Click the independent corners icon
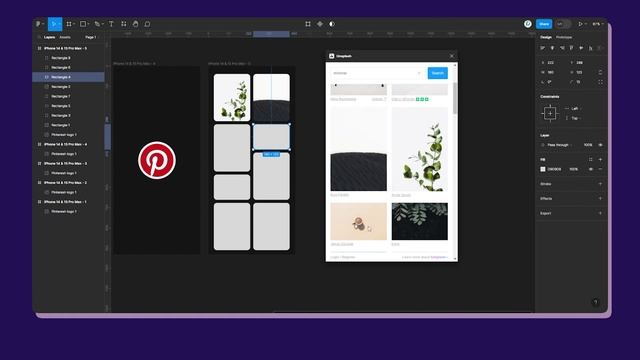Viewport: 640px width, 360px height. pyautogui.click(x=600, y=82)
